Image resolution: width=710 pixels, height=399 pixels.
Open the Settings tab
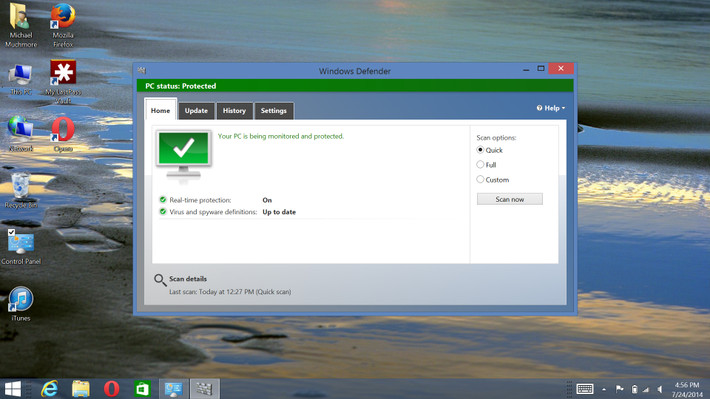coord(273,111)
